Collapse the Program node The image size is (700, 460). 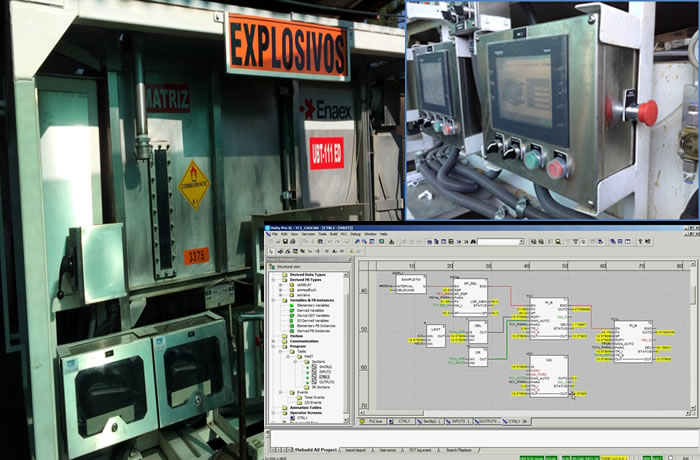(273, 347)
